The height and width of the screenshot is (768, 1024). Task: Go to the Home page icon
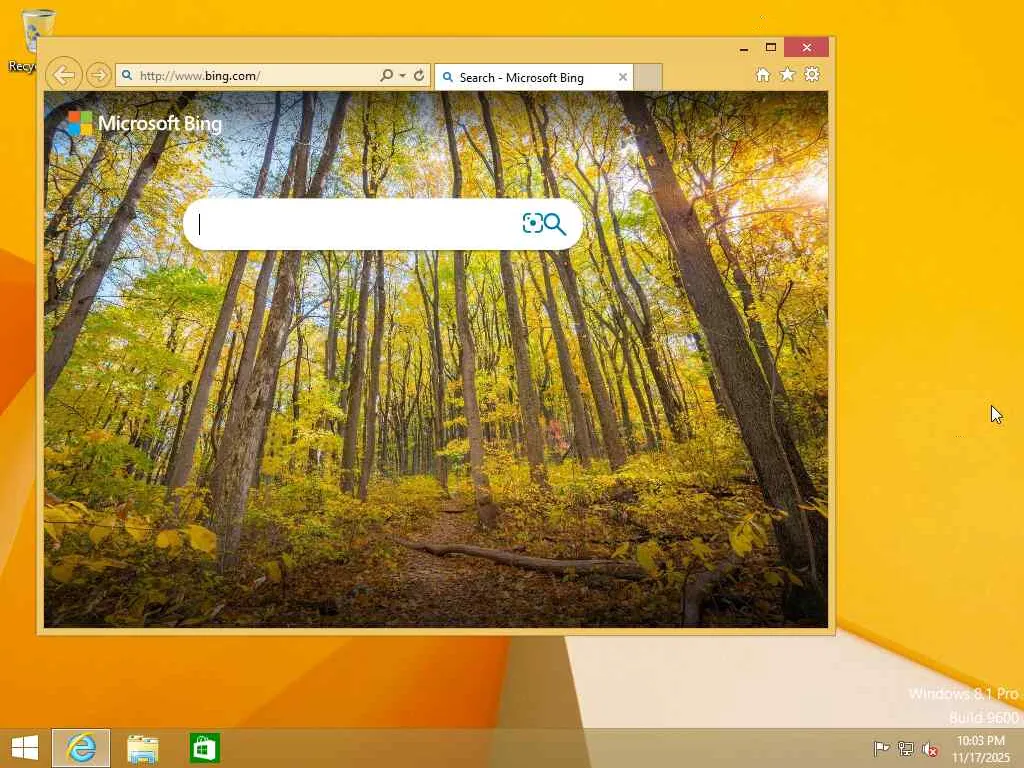pyautogui.click(x=763, y=75)
